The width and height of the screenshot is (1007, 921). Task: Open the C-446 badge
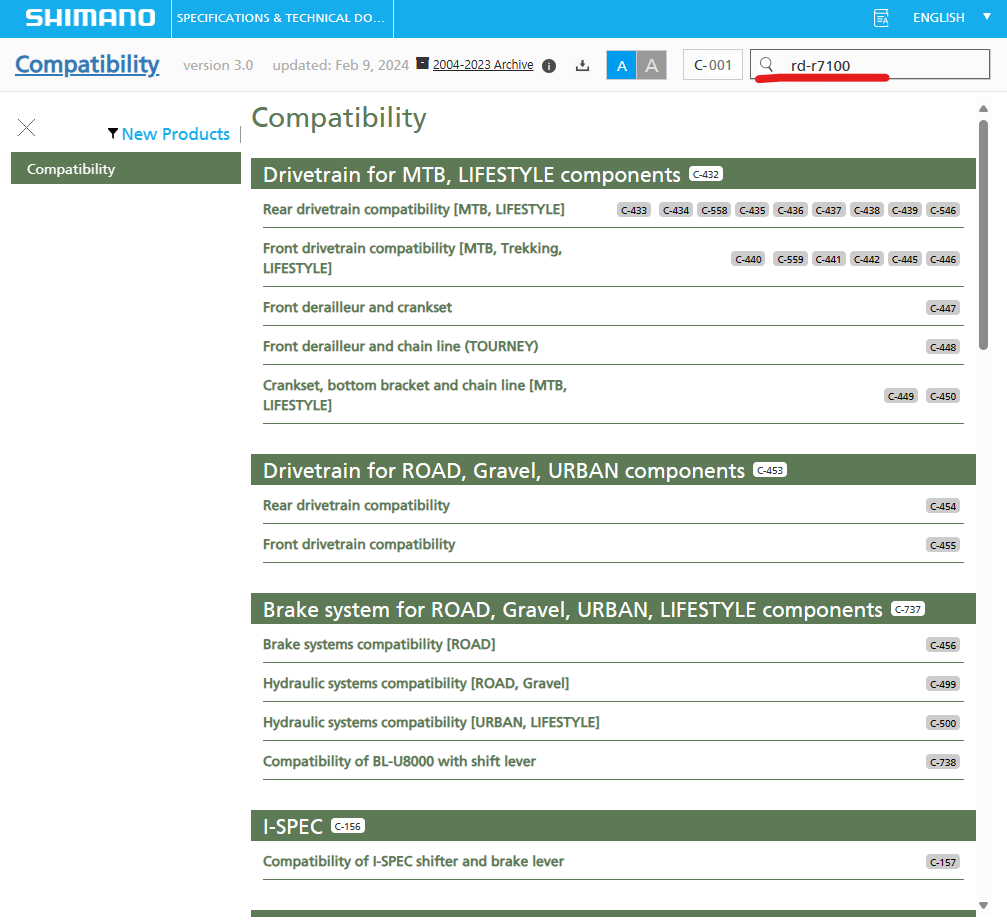(x=943, y=259)
